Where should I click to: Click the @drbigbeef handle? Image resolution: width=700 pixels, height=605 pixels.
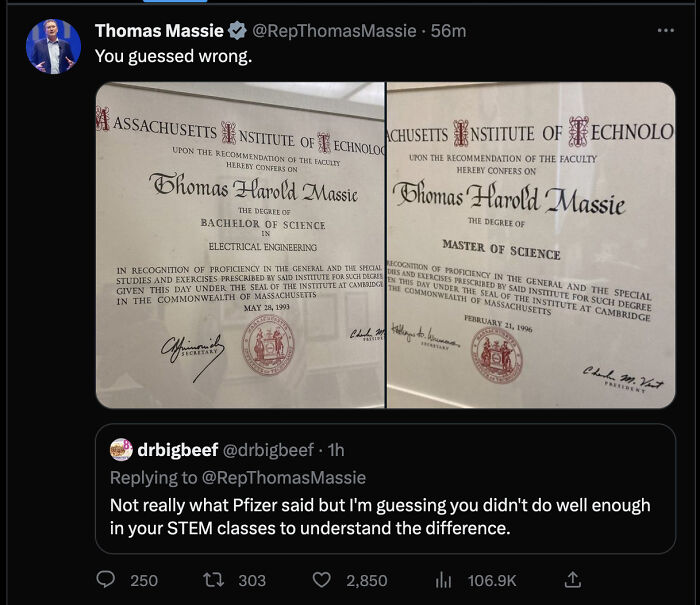coord(268,450)
